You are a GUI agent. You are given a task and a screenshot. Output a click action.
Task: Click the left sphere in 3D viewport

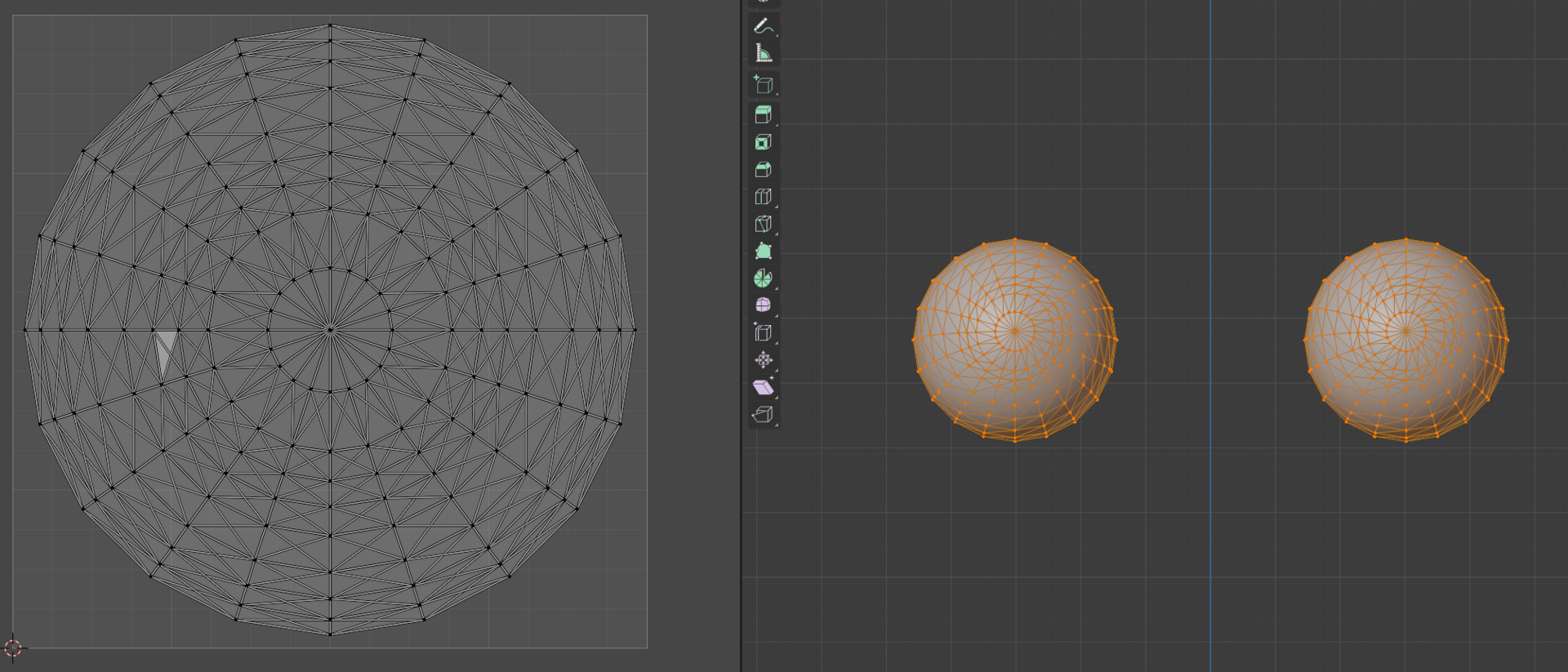click(x=1015, y=340)
